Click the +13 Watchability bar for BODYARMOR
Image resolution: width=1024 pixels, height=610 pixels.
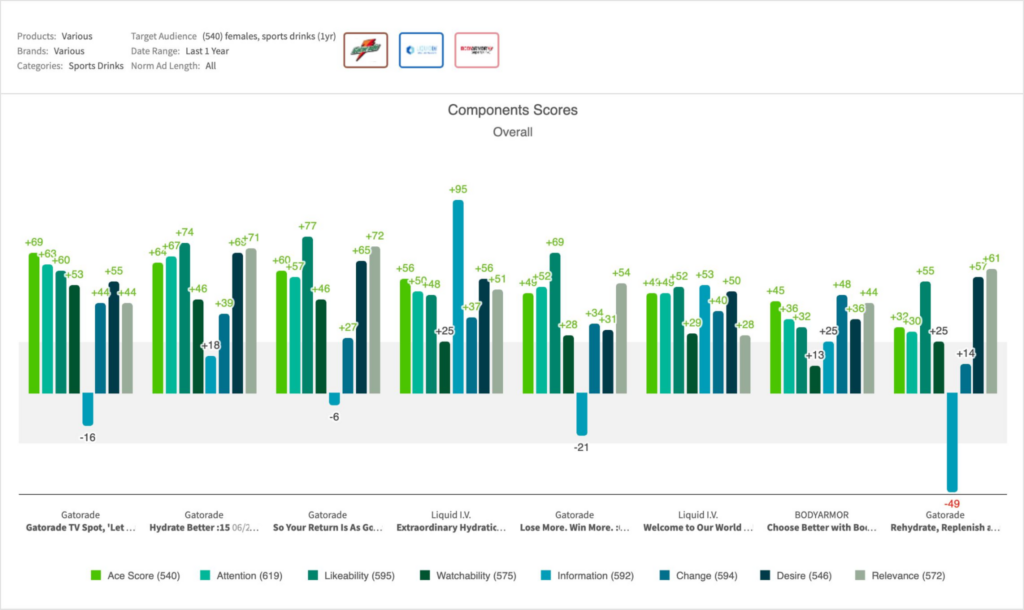[815, 379]
